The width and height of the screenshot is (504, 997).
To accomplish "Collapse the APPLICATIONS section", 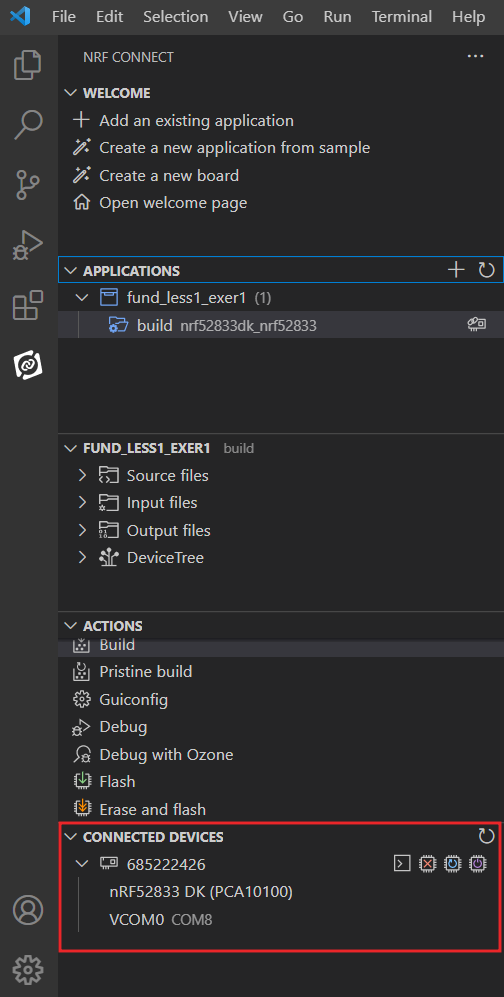I will tap(71, 270).
